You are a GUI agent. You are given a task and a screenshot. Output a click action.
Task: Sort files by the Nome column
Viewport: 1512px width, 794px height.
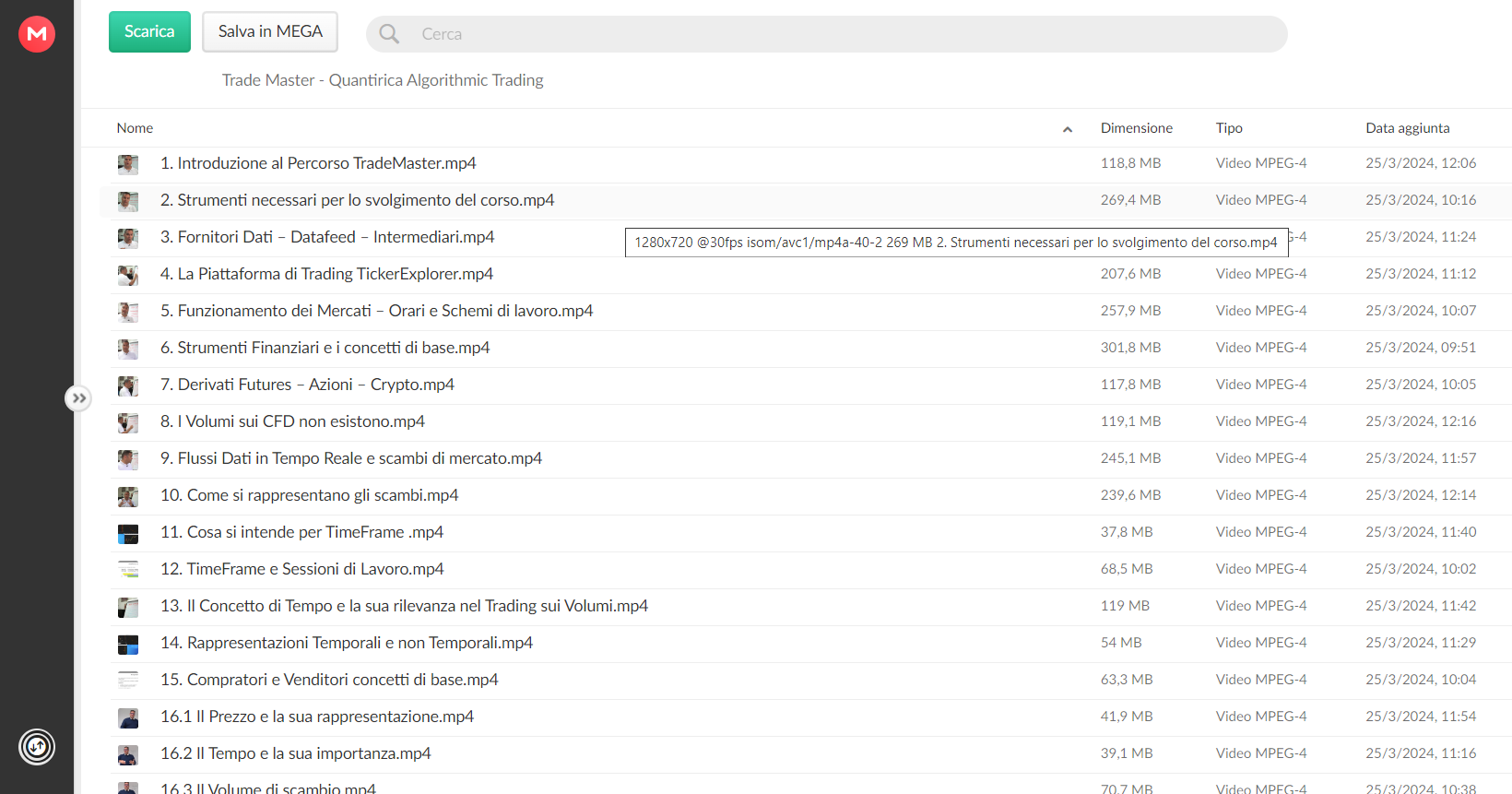pyautogui.click(x=135, y=128)
